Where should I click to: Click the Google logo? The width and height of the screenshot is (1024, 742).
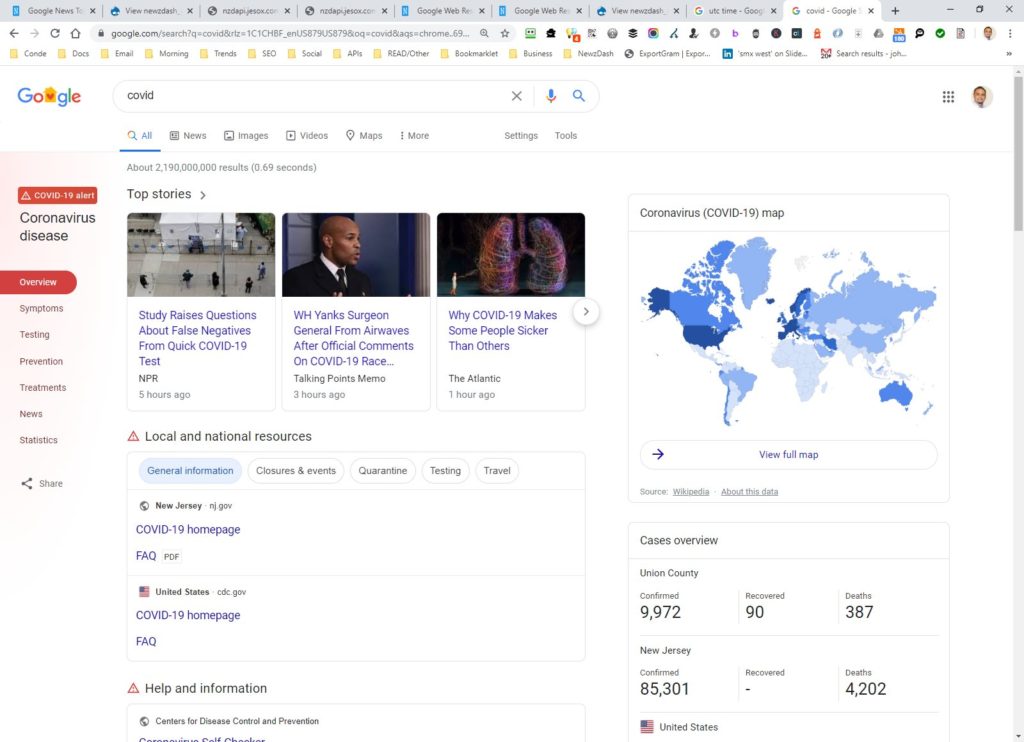49,97
